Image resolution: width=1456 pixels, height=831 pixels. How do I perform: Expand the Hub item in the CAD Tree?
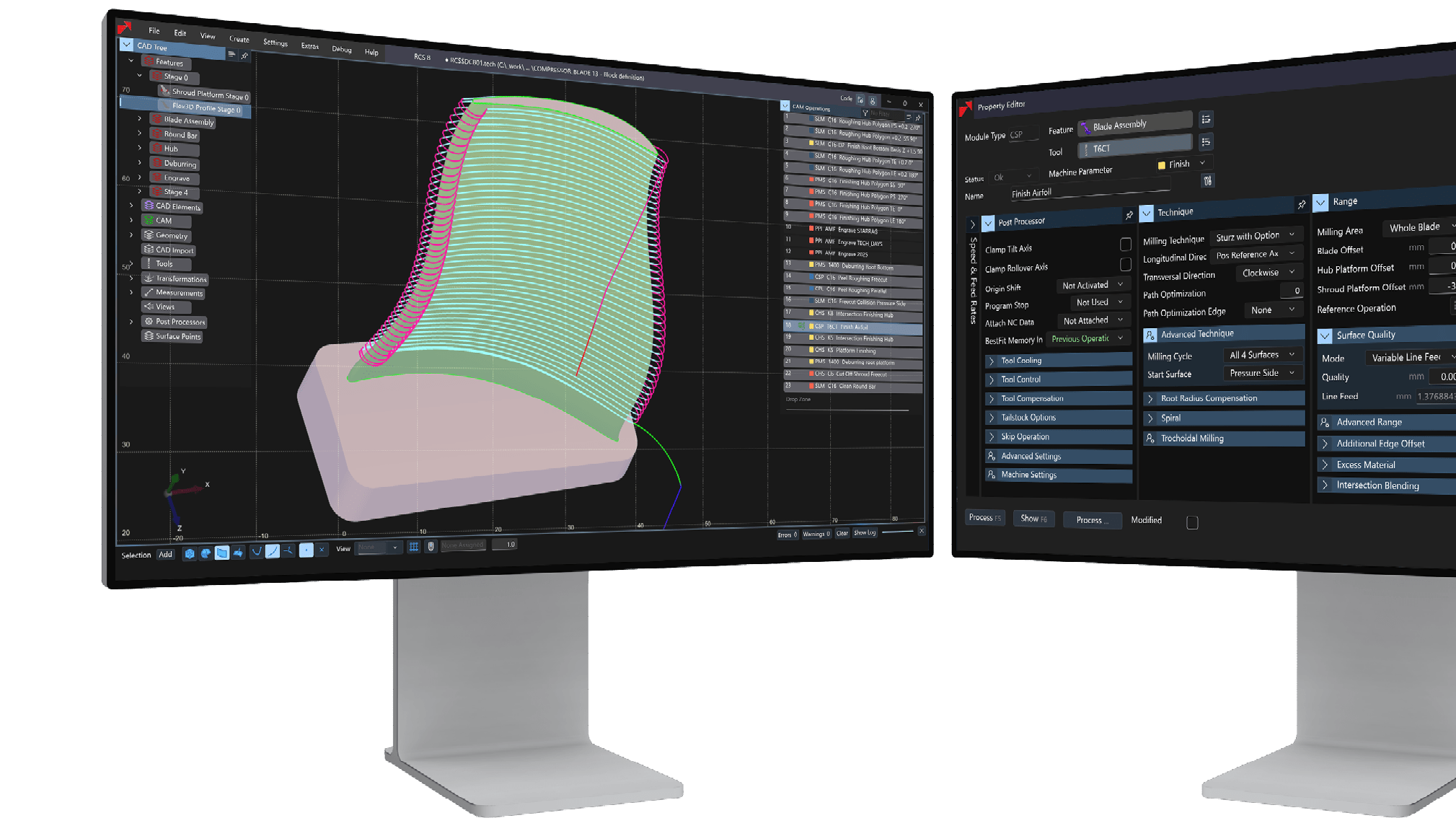point(140,148)
